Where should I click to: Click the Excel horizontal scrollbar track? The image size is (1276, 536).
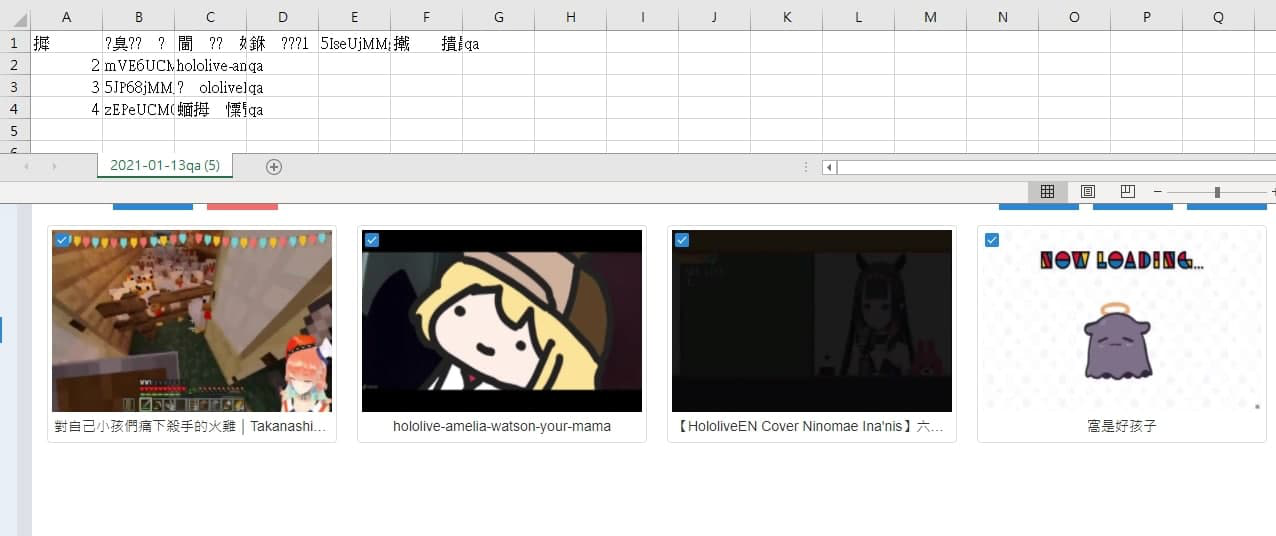(1056, 167)
